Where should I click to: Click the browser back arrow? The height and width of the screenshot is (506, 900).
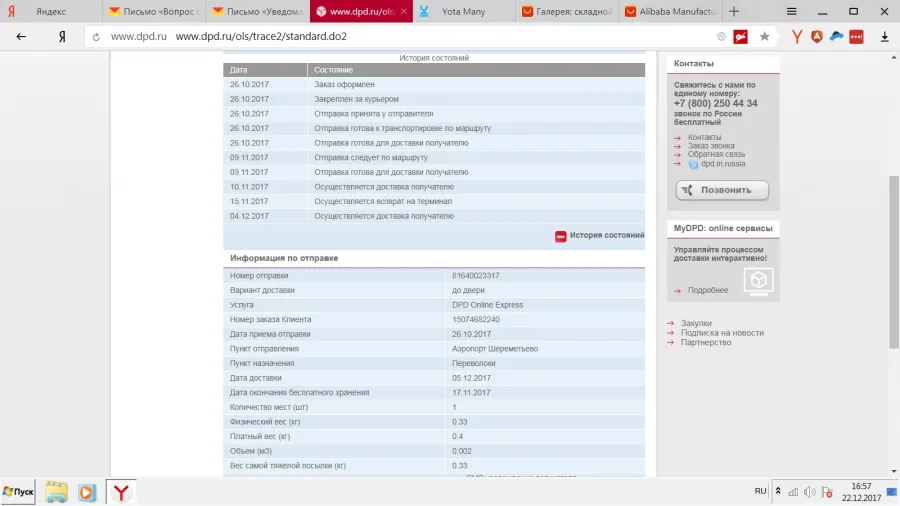(x=21, y=37)
